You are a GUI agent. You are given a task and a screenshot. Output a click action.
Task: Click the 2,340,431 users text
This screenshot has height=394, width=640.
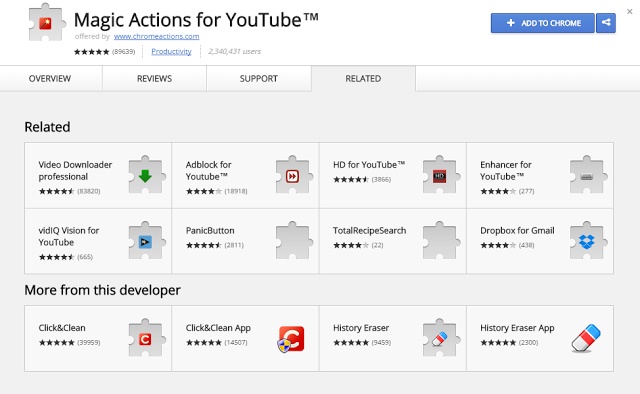[234, 51]
